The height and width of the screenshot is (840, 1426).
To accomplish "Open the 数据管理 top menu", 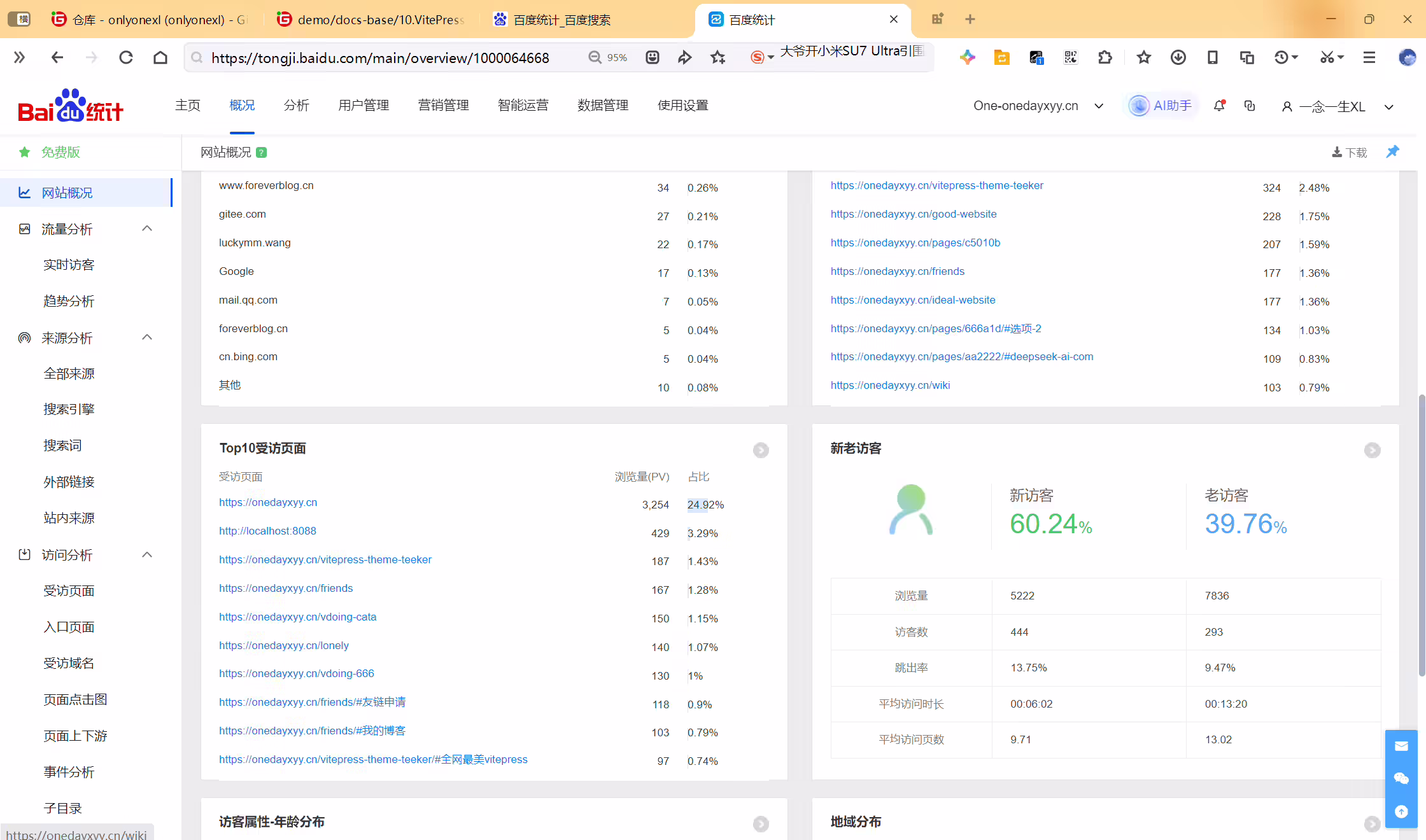I will pos(603,106).
